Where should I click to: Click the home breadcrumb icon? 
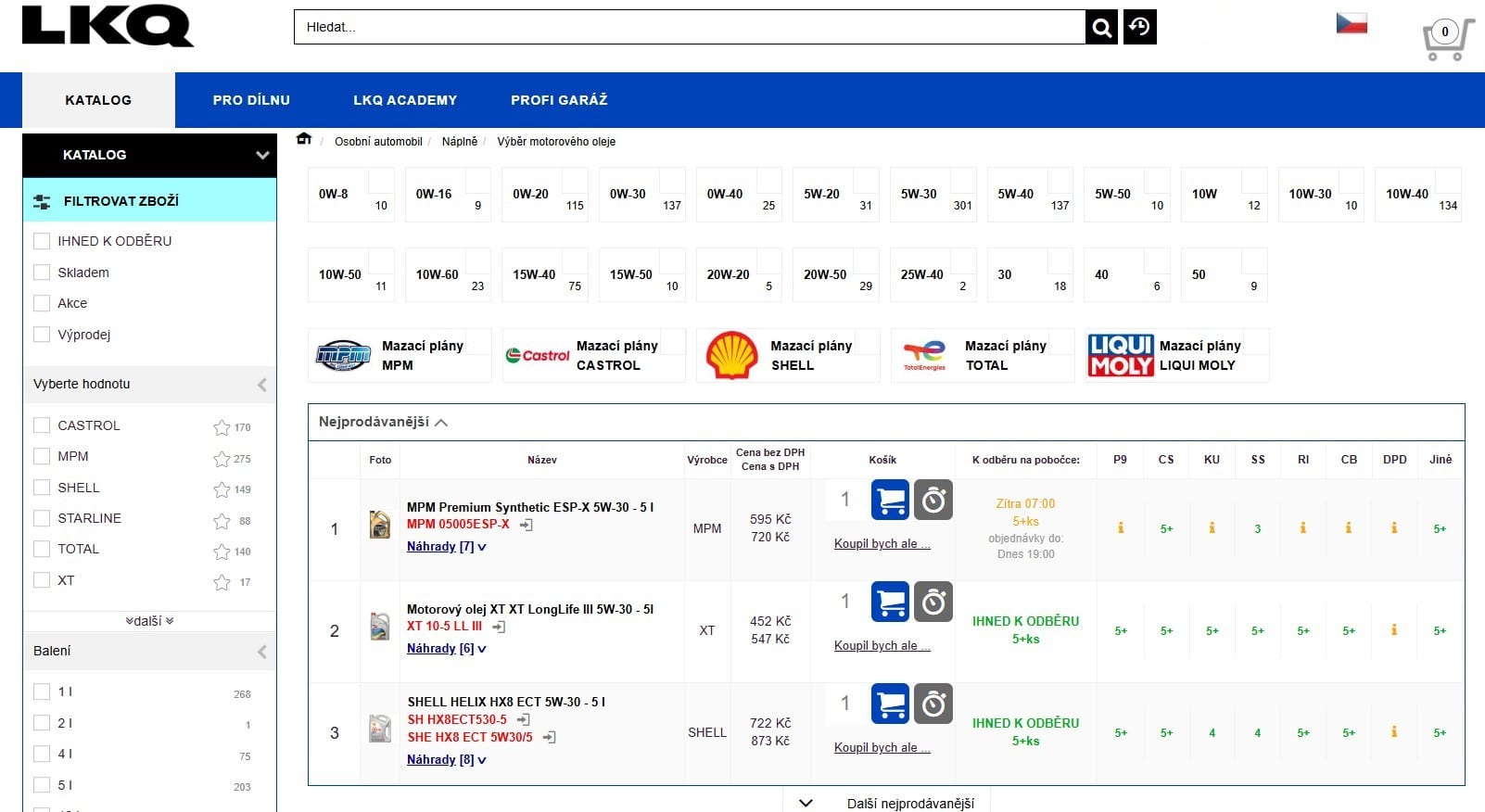(304, 140)
